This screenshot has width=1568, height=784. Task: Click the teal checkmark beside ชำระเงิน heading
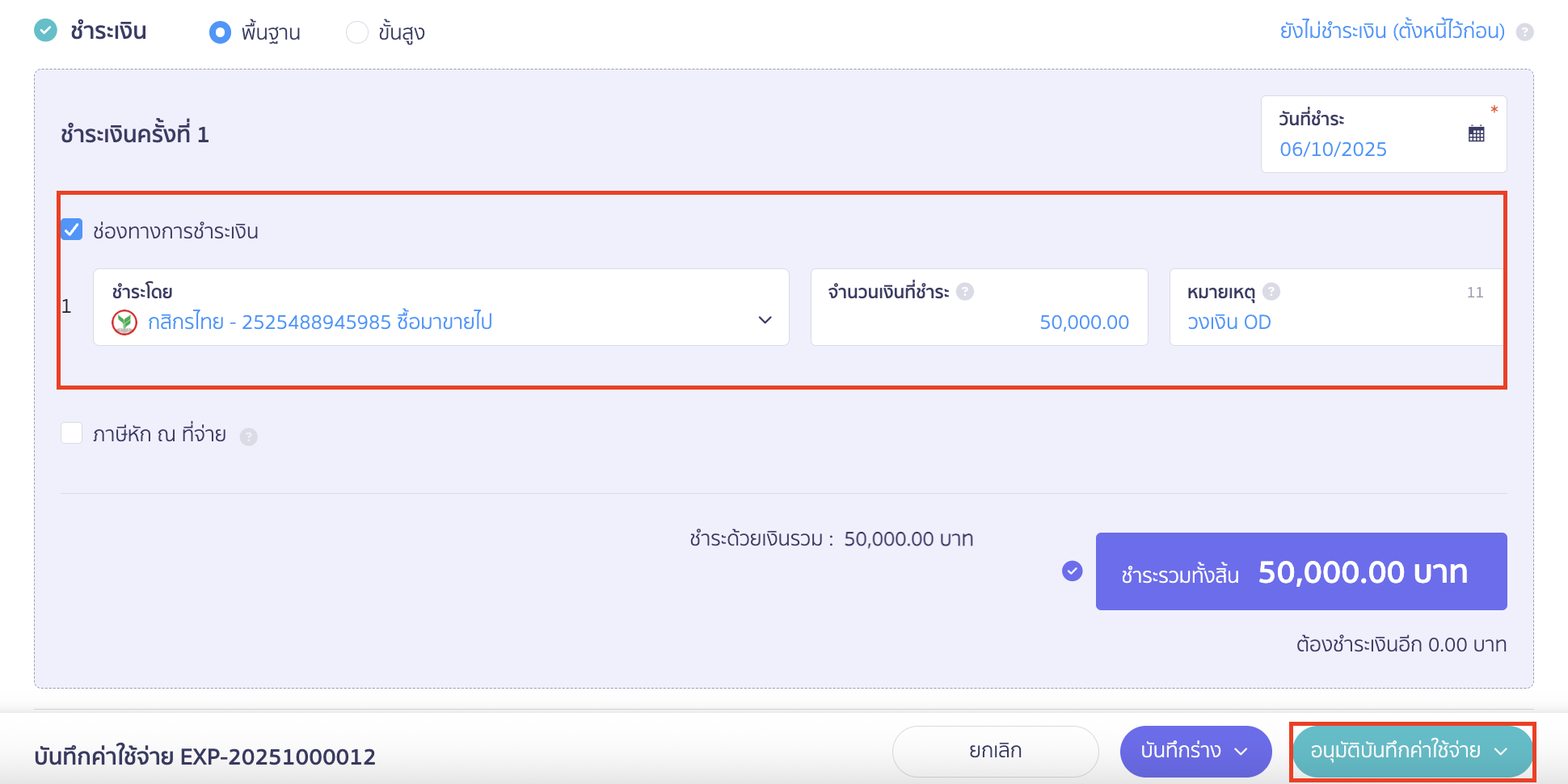click(46, 30)
